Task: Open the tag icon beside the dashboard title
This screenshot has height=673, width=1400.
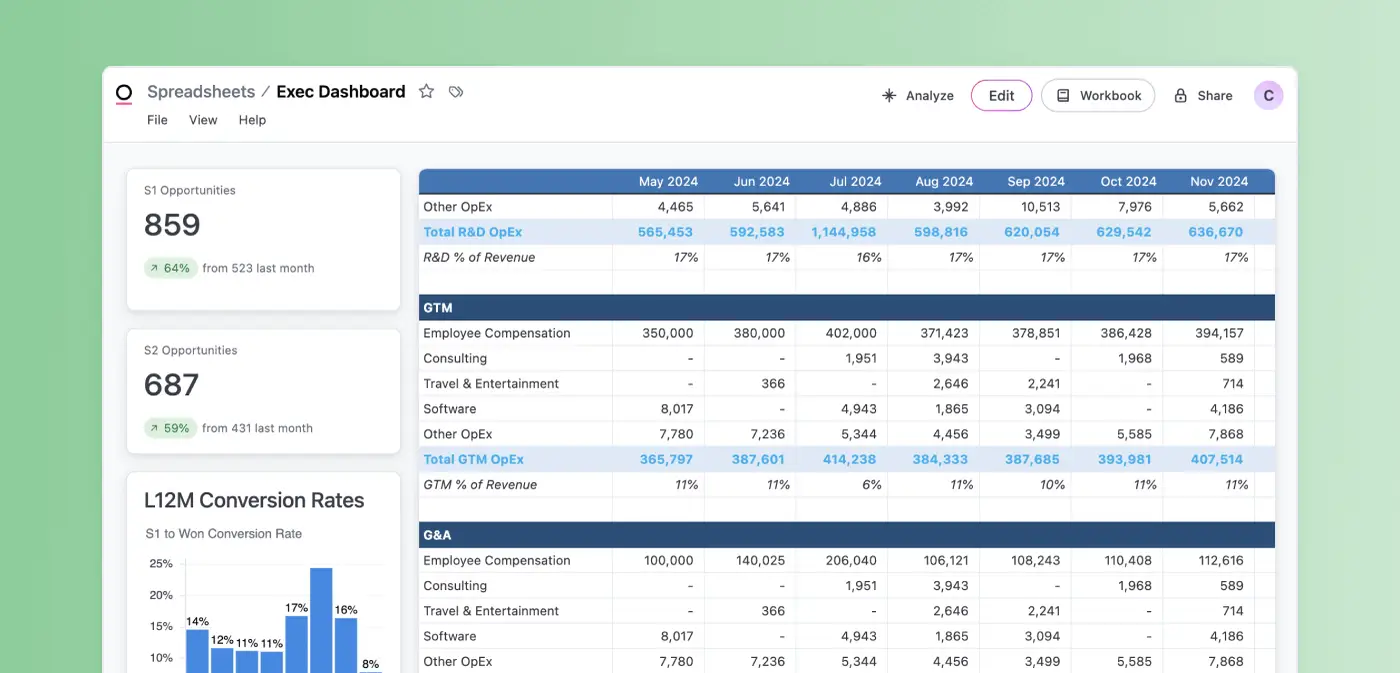Action: (456, 91)
